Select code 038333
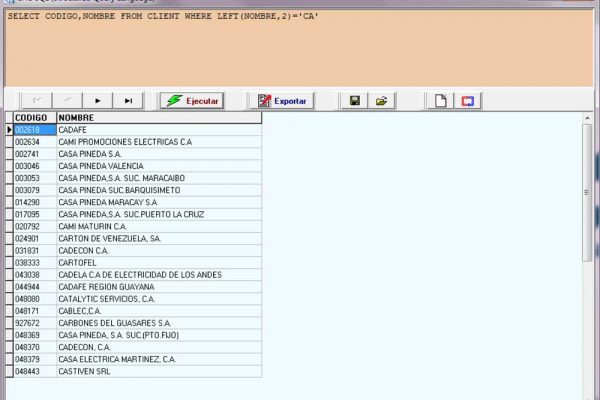 pos(35,263)
